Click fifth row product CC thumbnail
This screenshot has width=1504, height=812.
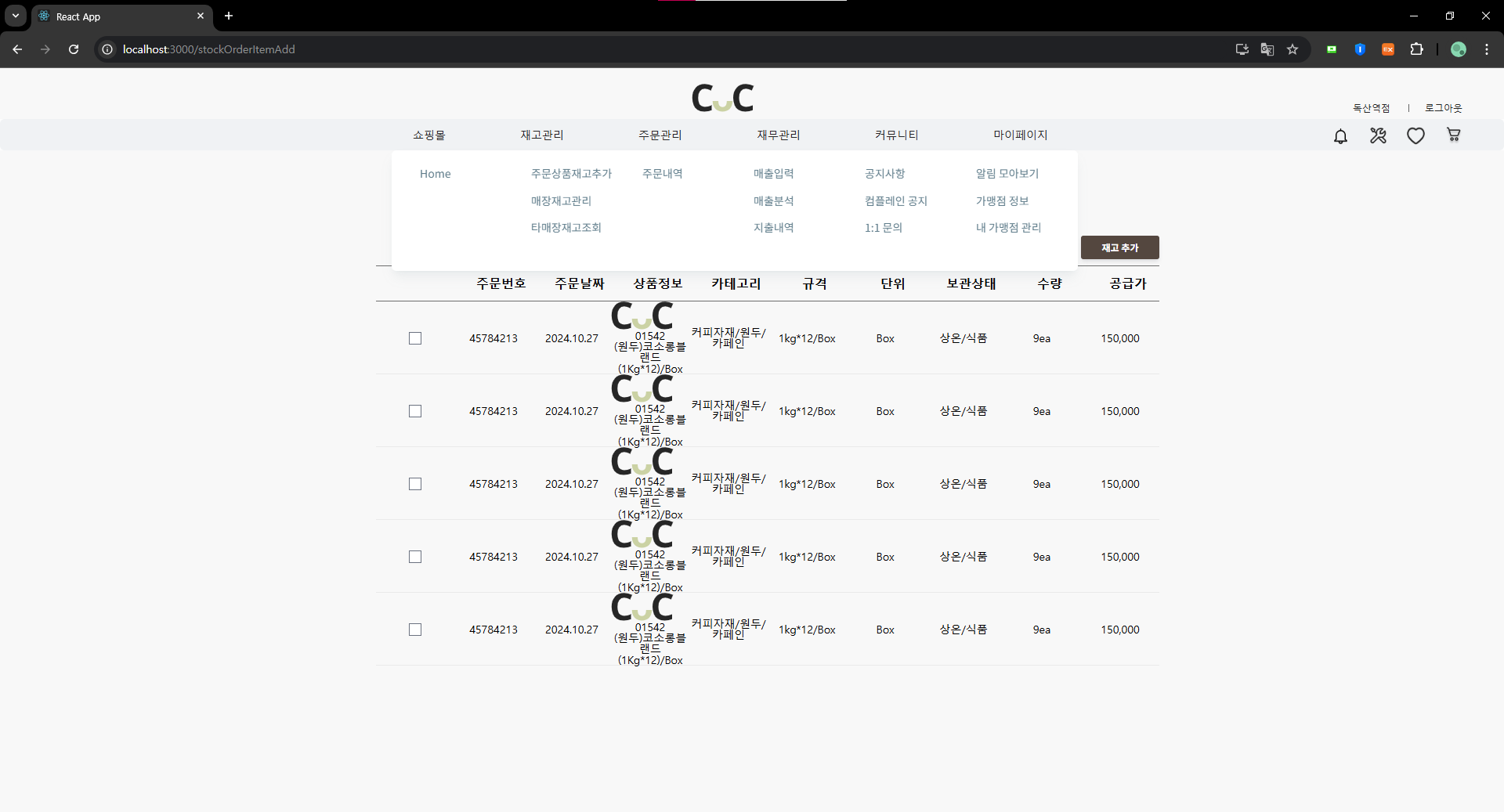[642, 608]
